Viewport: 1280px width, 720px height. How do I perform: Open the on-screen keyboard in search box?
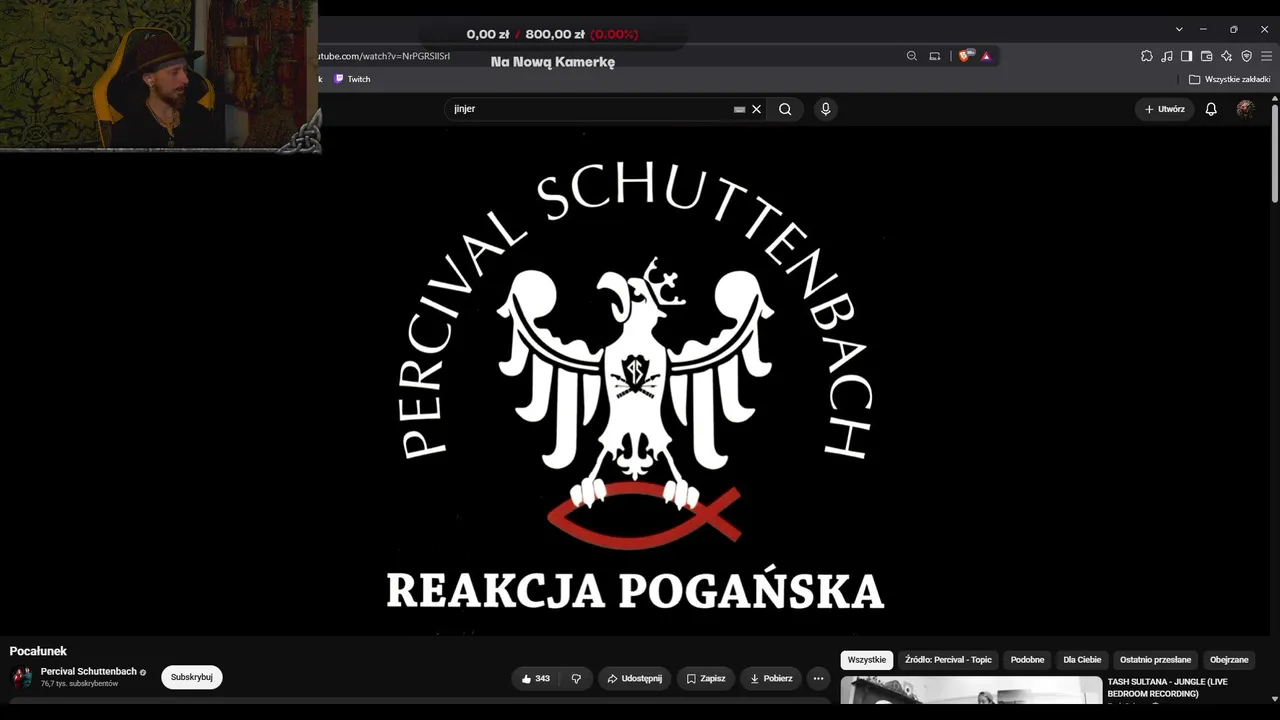[x=739, y=109]
